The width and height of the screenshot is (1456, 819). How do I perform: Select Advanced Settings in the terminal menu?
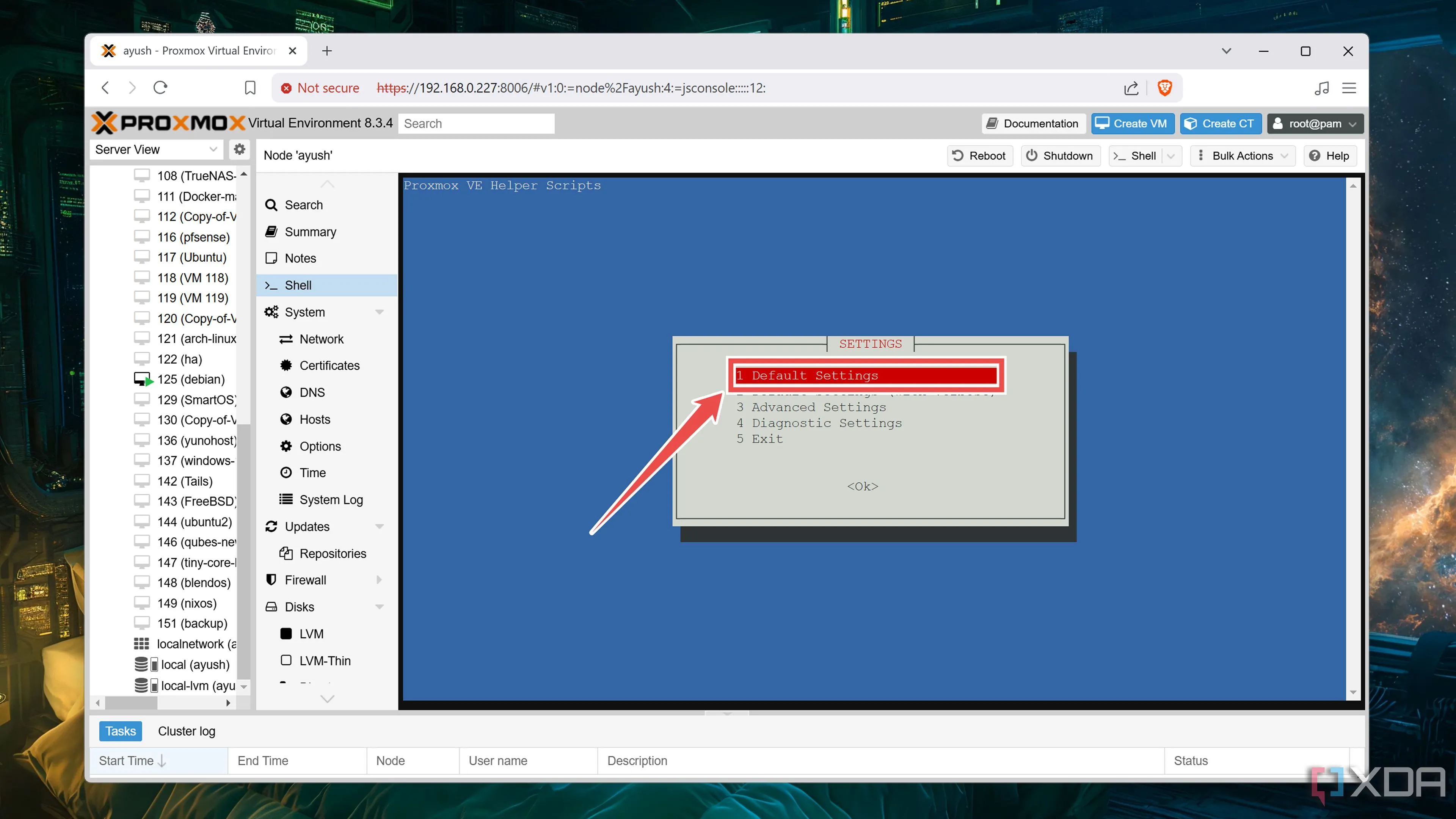(811, 407)
